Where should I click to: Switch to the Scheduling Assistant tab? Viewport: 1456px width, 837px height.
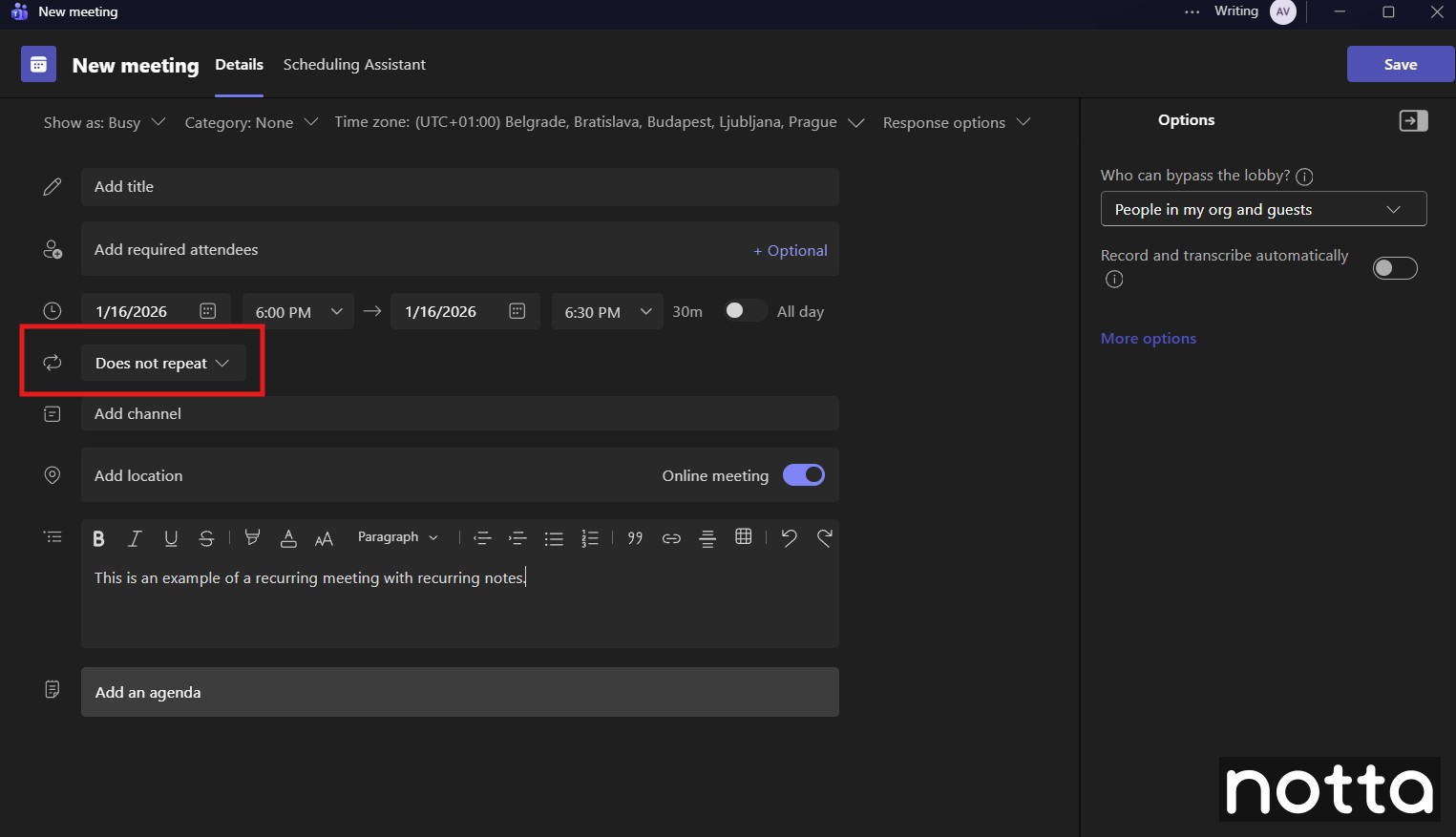coord(354,65)
